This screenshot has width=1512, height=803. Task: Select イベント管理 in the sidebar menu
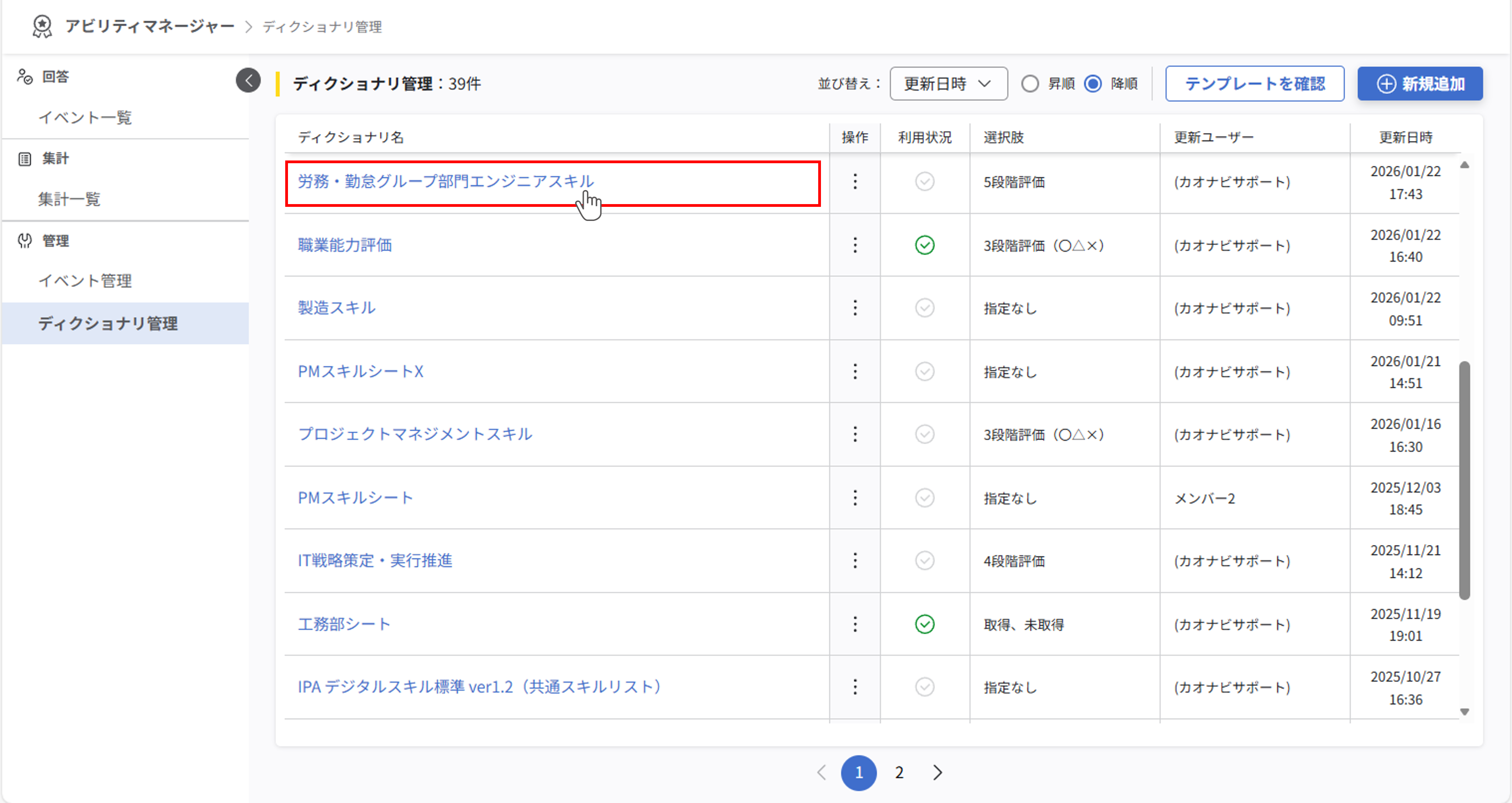coord(86,281)
